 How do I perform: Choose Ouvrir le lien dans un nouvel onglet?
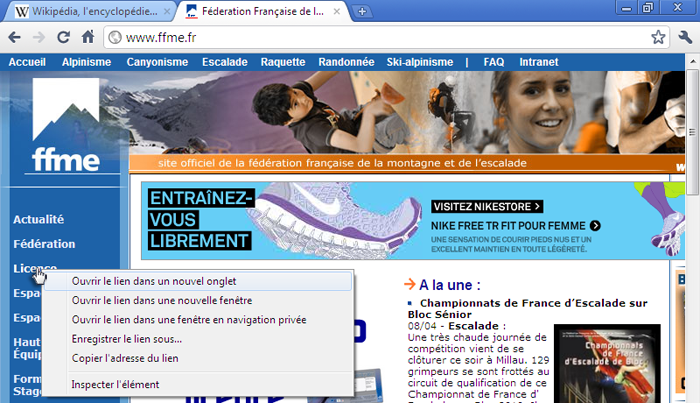198,282
